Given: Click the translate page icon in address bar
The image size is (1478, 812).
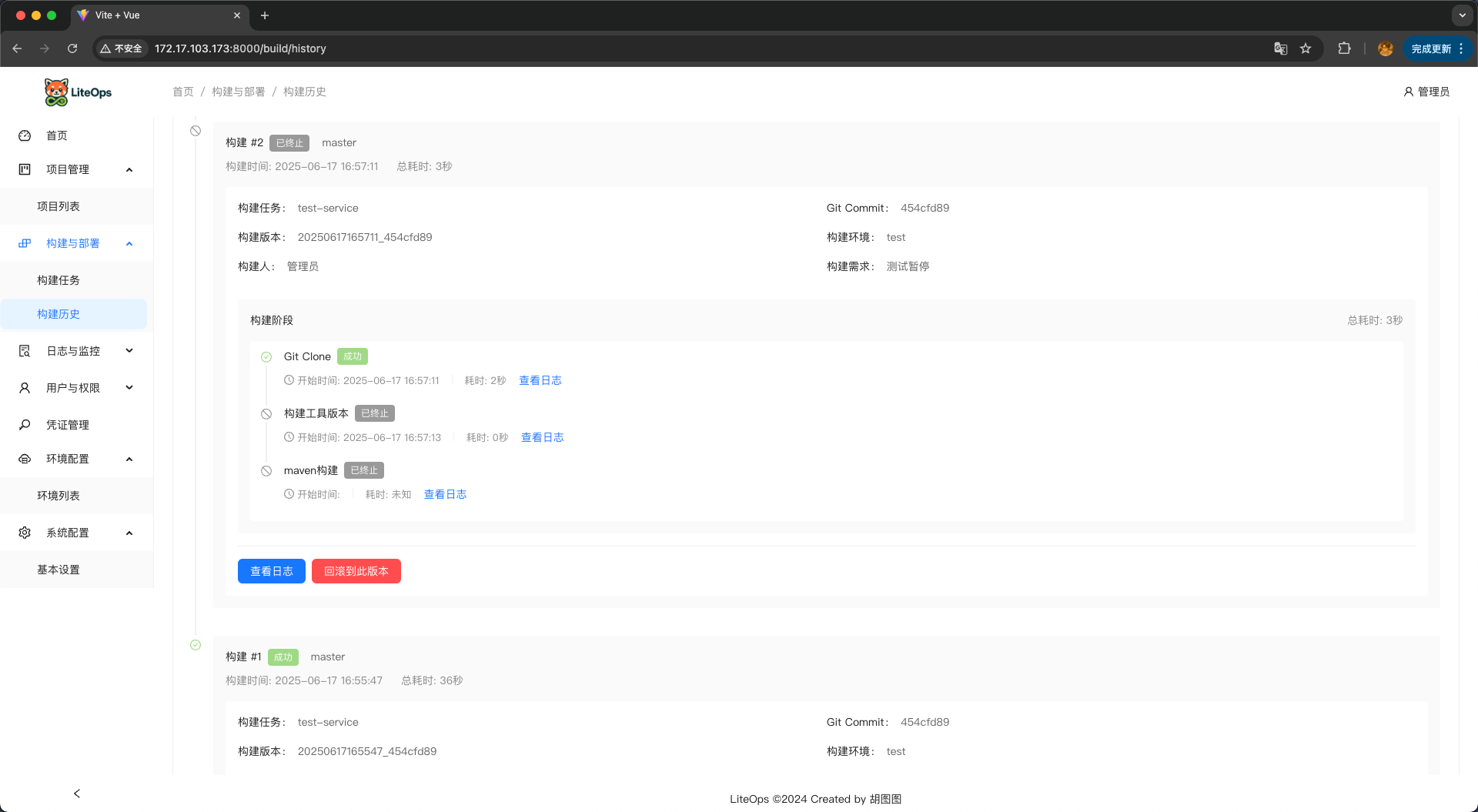Looking at the screenshot, I should pos(1280,48).
